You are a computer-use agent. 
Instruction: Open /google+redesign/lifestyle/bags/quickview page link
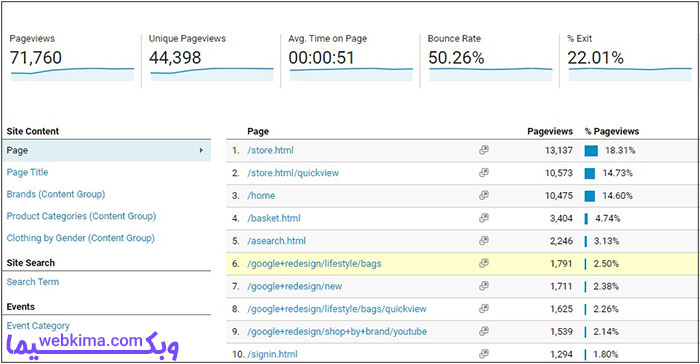pyautogui.click(x=337, y=309)
